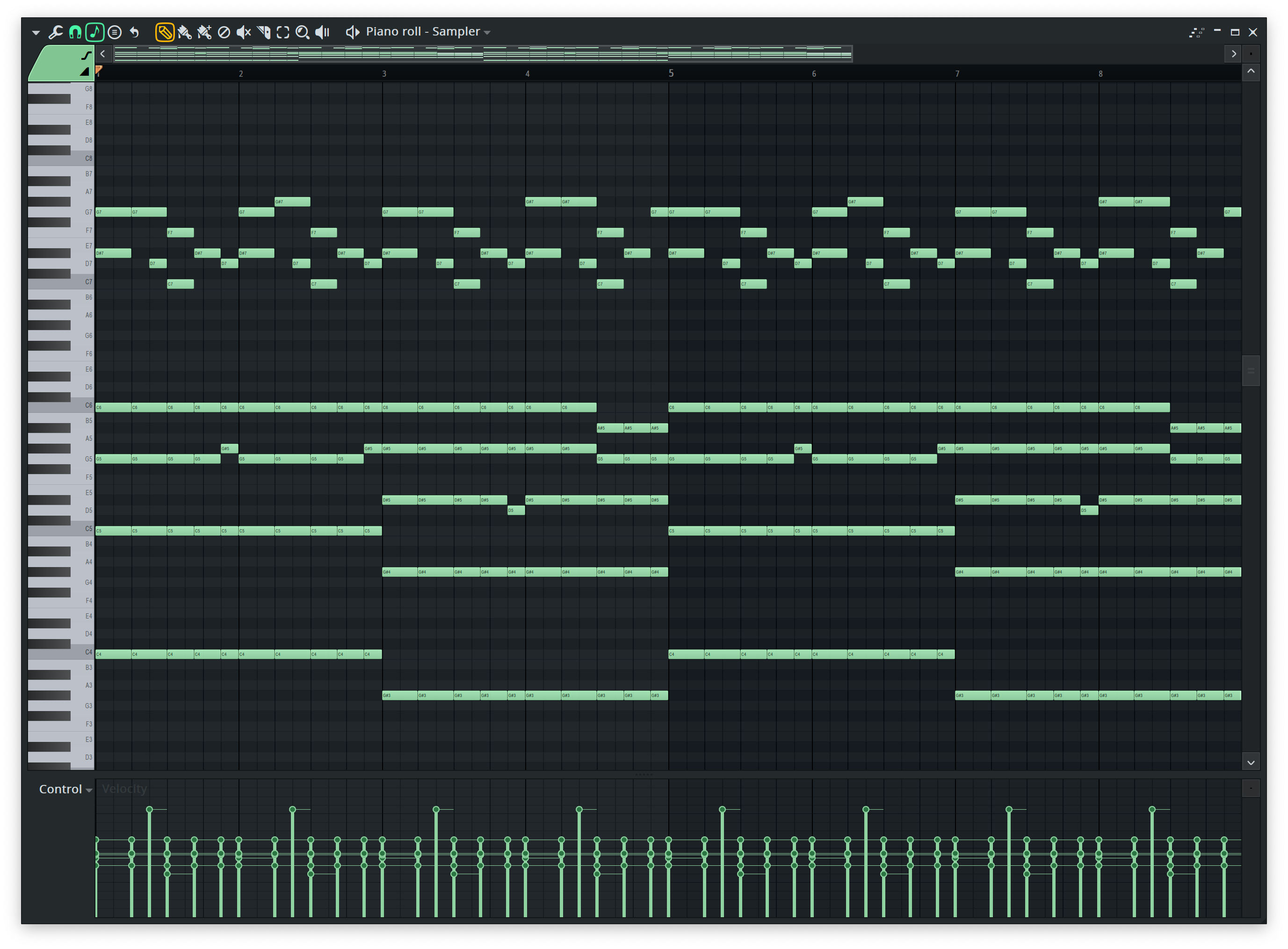Open piano roll main menu arrow
This screenshot has height=949, width=1288.
[x=36, y=33]
